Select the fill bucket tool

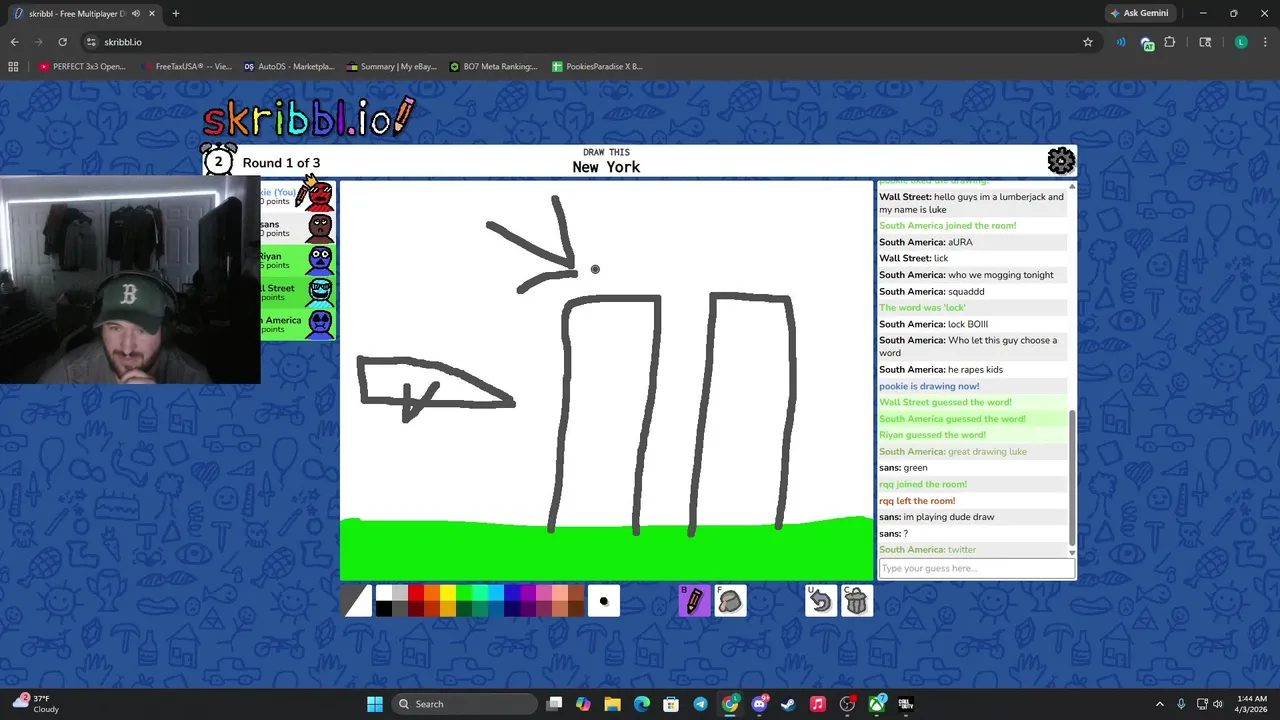[x=730, y=601]
